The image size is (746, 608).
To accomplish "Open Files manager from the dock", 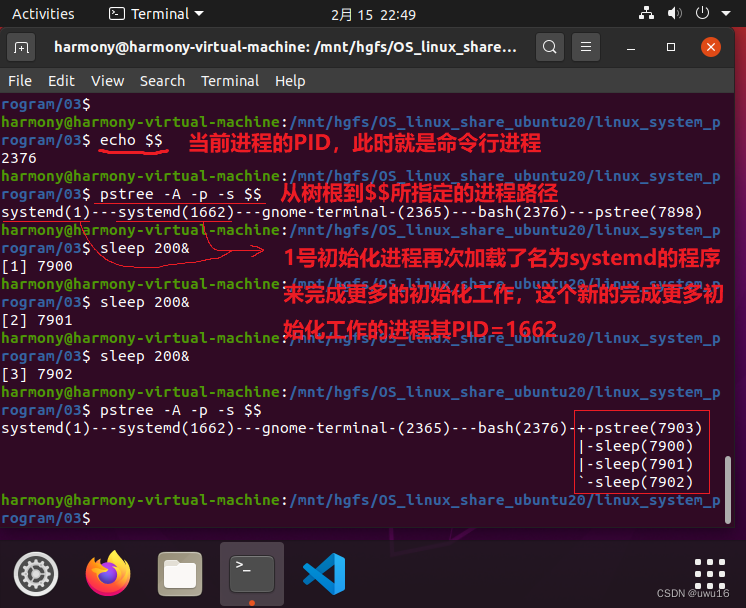I will pos(180,574).
